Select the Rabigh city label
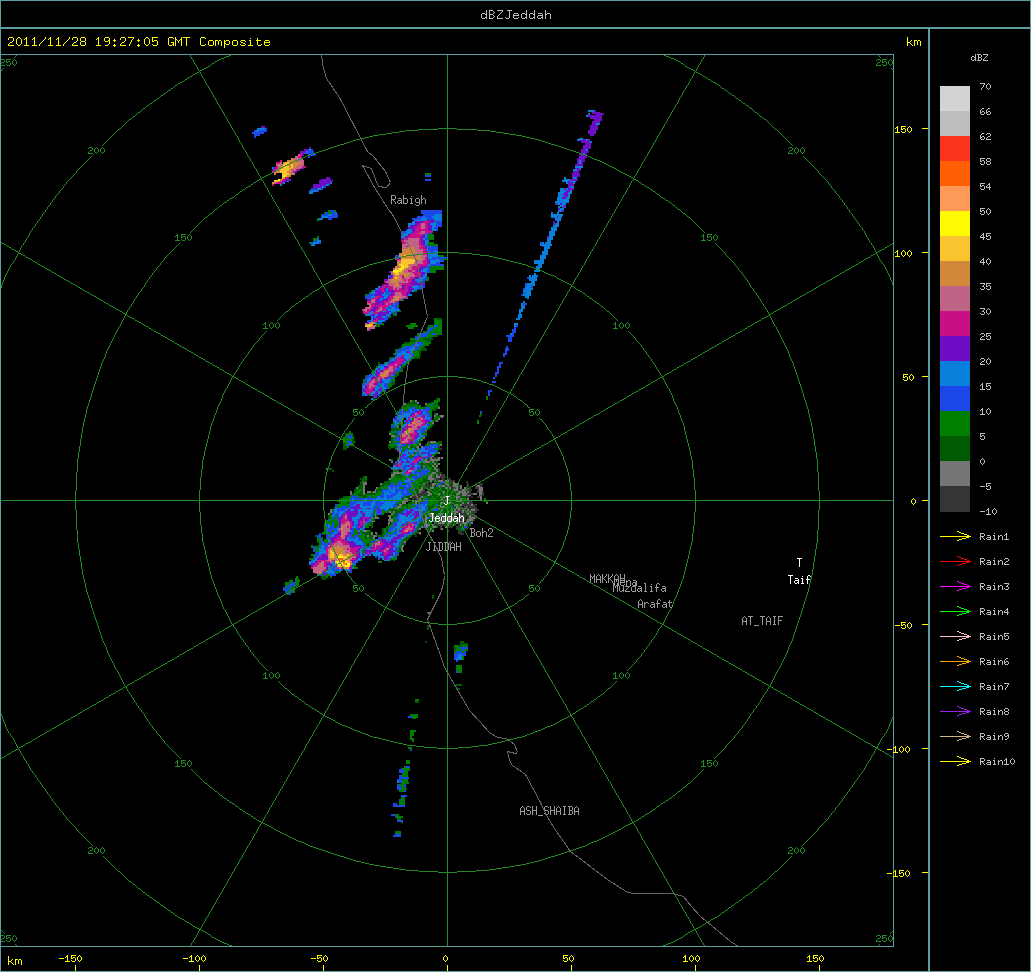This screenshot has width=1031, height=972. pyautogui.click(x=408, y=200)
